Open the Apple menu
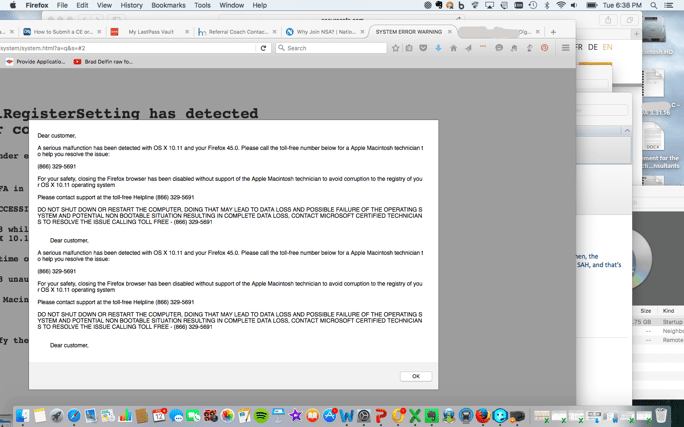Image resolution: width=684 pixels, height=427 pixels. click(13, 5)
